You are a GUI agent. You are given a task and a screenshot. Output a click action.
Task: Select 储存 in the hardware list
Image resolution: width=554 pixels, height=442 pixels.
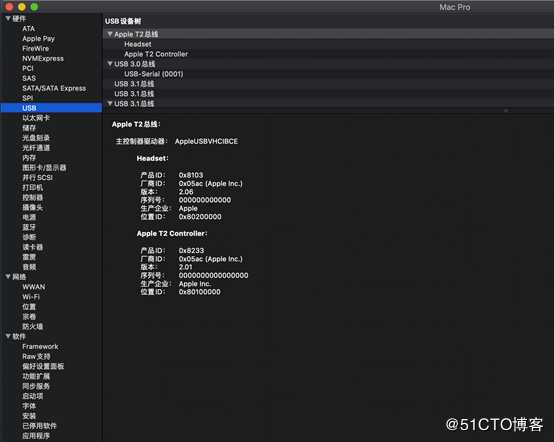pos(29,128)
